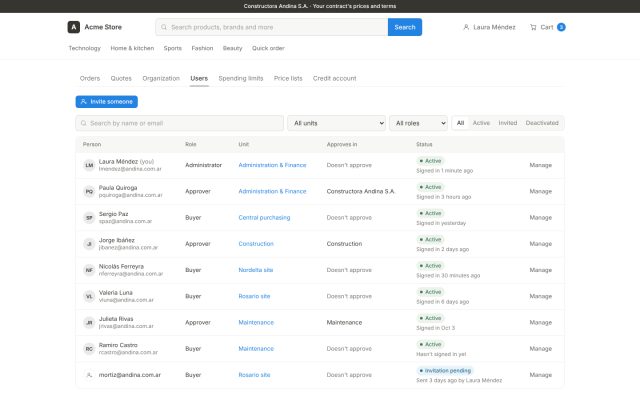Manage the mortiz@andina.com.ar invitation

point(541,375)
